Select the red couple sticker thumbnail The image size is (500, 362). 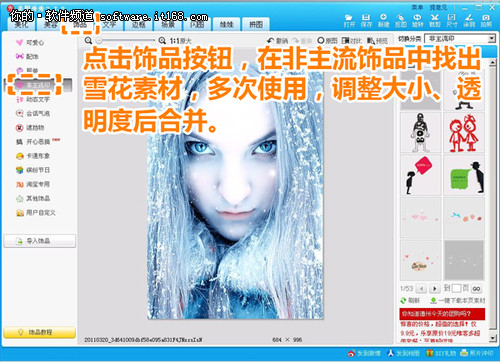tap(464, 133)
